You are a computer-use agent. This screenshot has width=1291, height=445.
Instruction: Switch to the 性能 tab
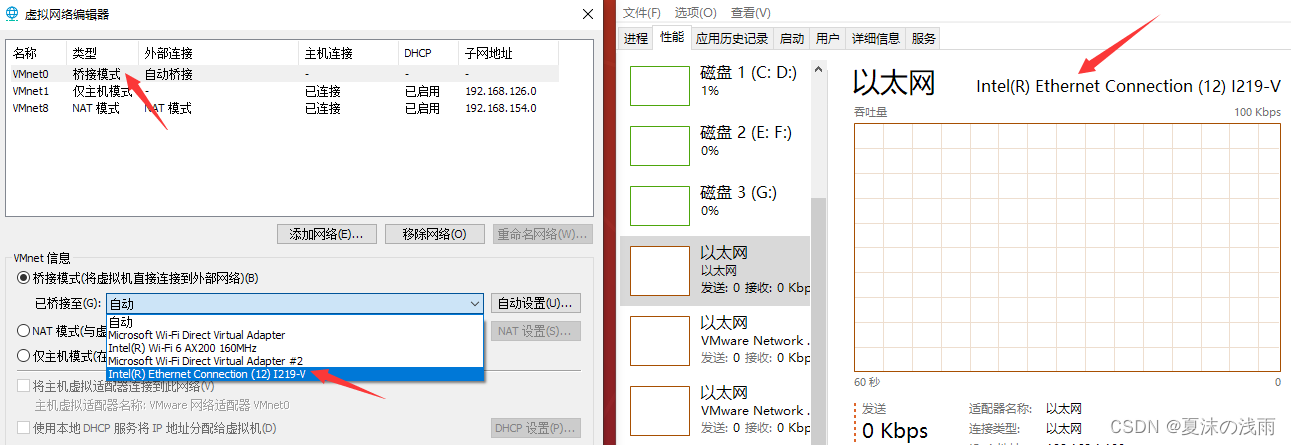673,38
